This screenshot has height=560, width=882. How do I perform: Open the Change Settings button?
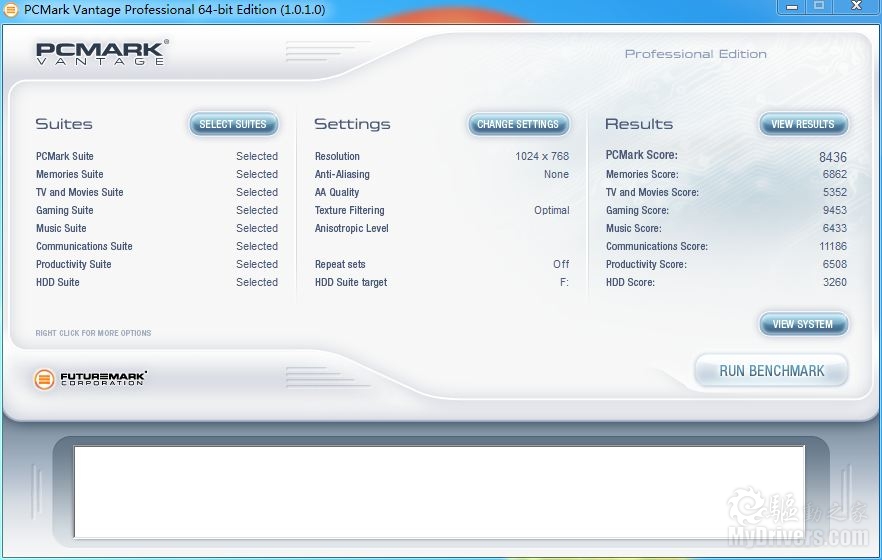point(518,124)
